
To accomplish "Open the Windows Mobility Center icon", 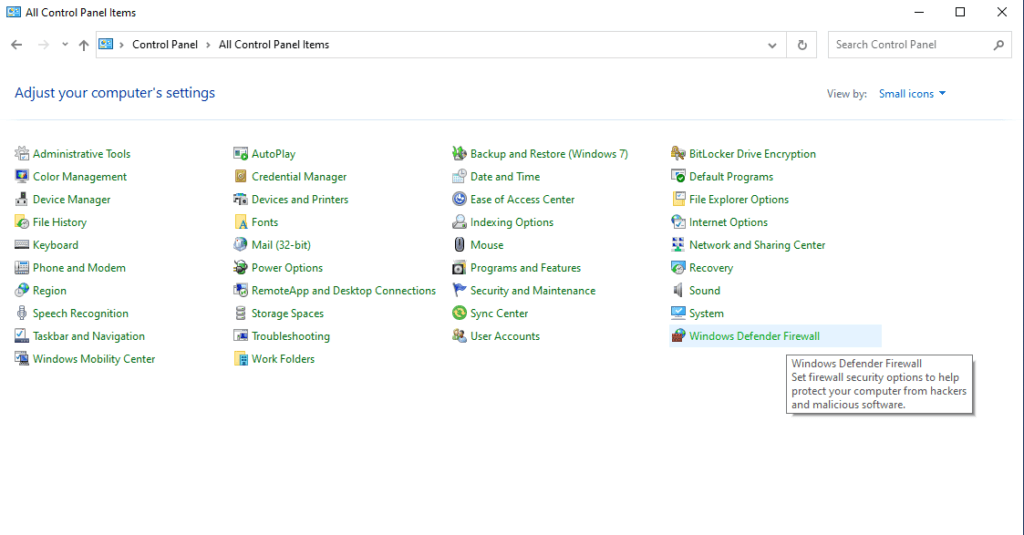I will [x=22, y=359].
